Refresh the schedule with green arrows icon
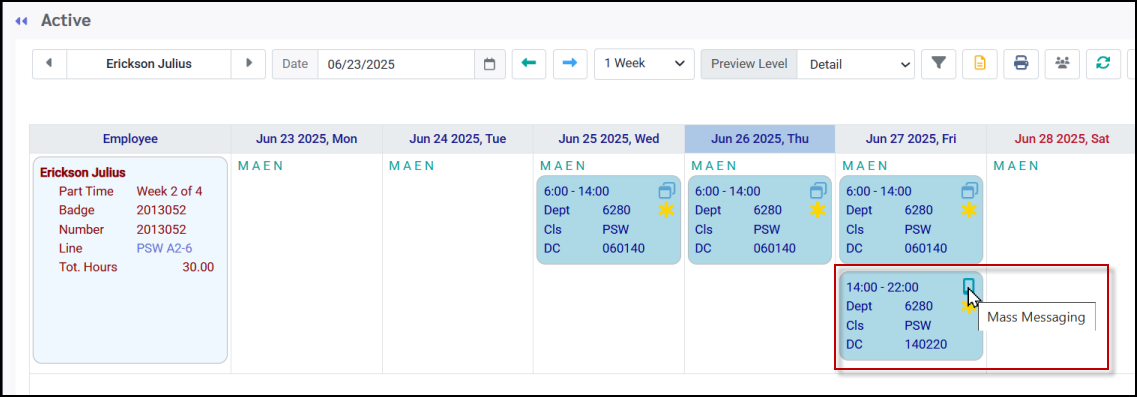 click(x=1103, y=64)
